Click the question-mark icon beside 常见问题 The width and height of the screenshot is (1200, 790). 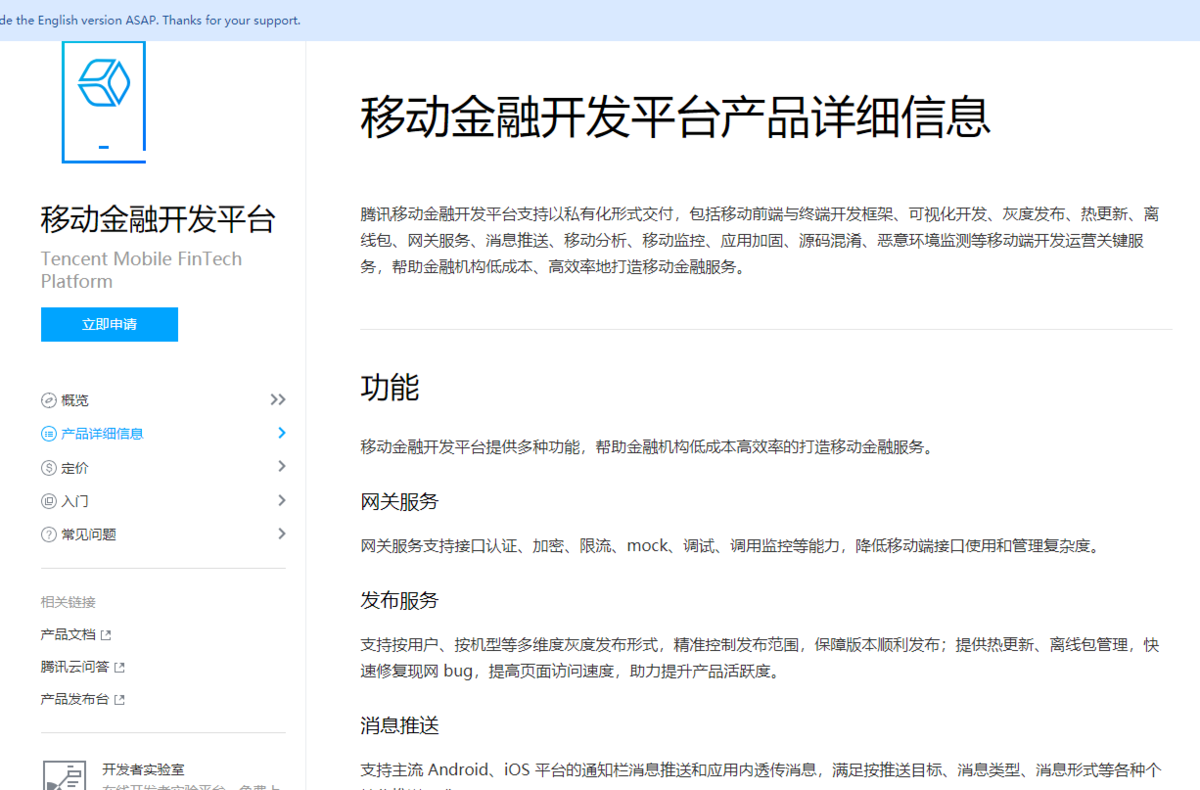coord(47,533)
